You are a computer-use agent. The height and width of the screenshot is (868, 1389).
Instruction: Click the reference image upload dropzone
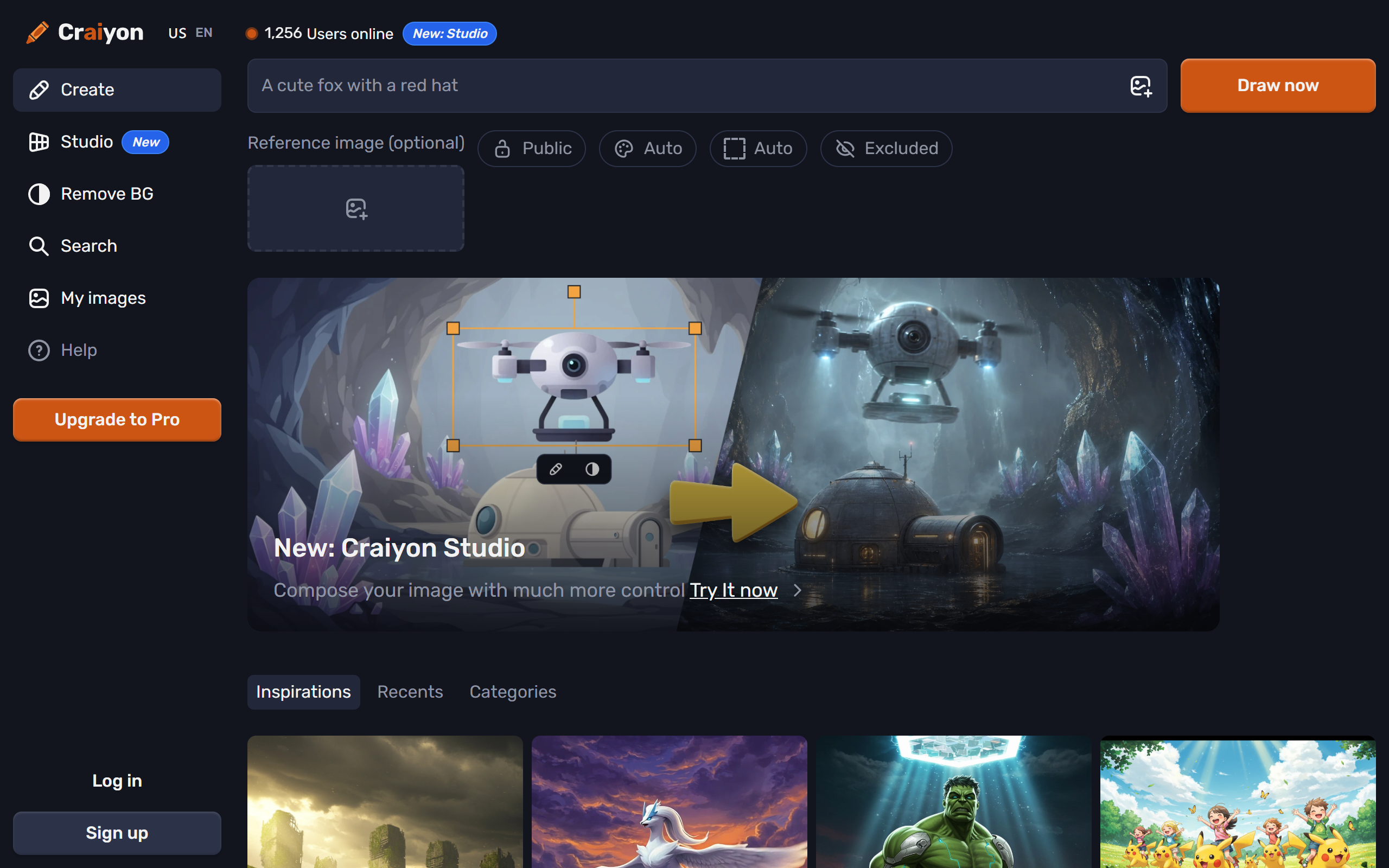(356, 208)
